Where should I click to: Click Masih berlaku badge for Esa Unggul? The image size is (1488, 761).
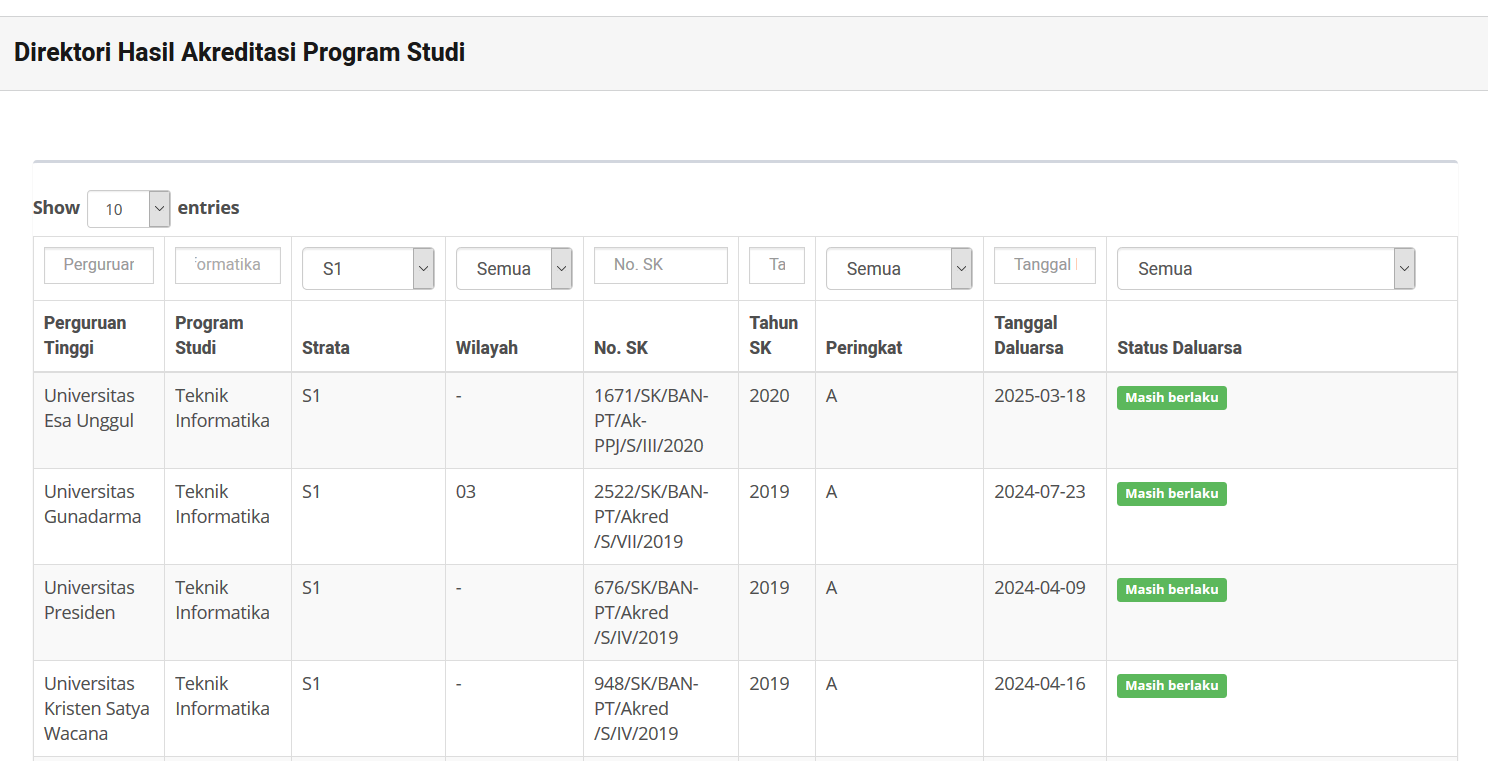(x=1172, y=398)
